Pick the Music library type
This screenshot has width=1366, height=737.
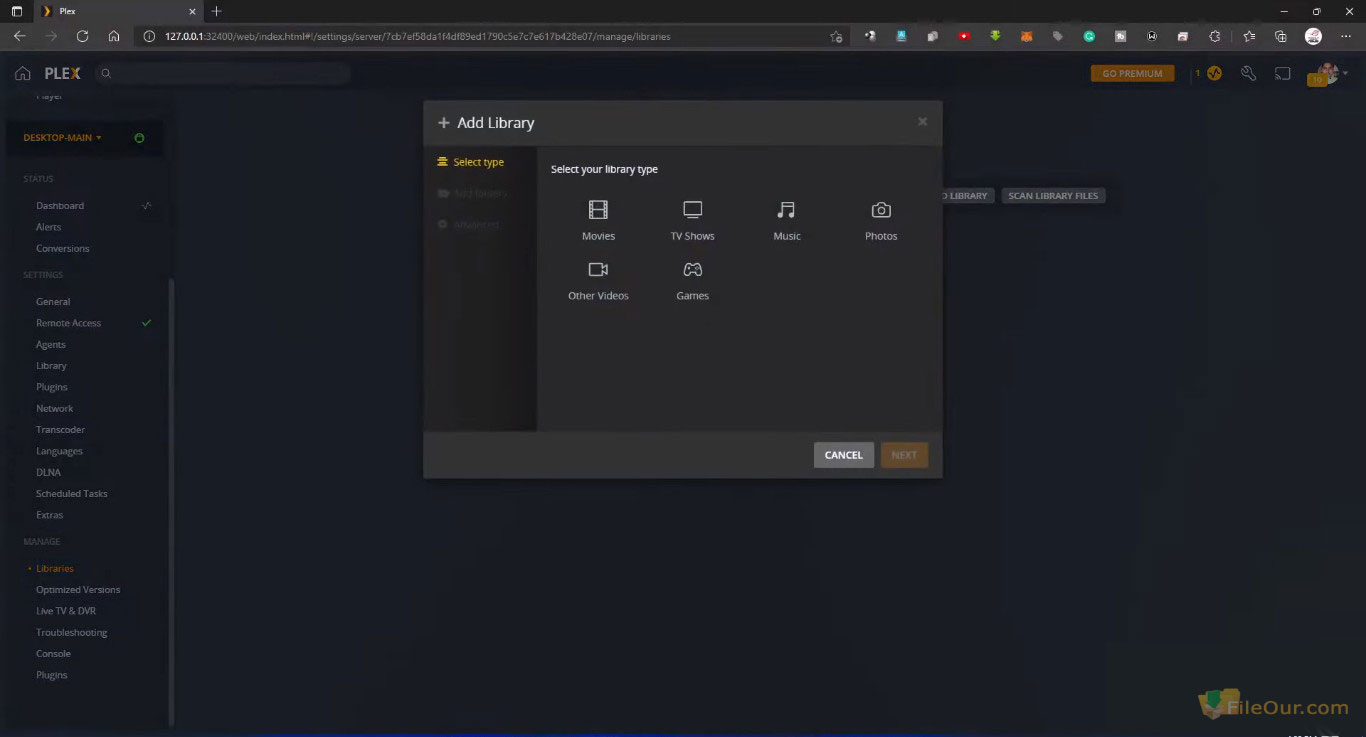pos(787,221)
